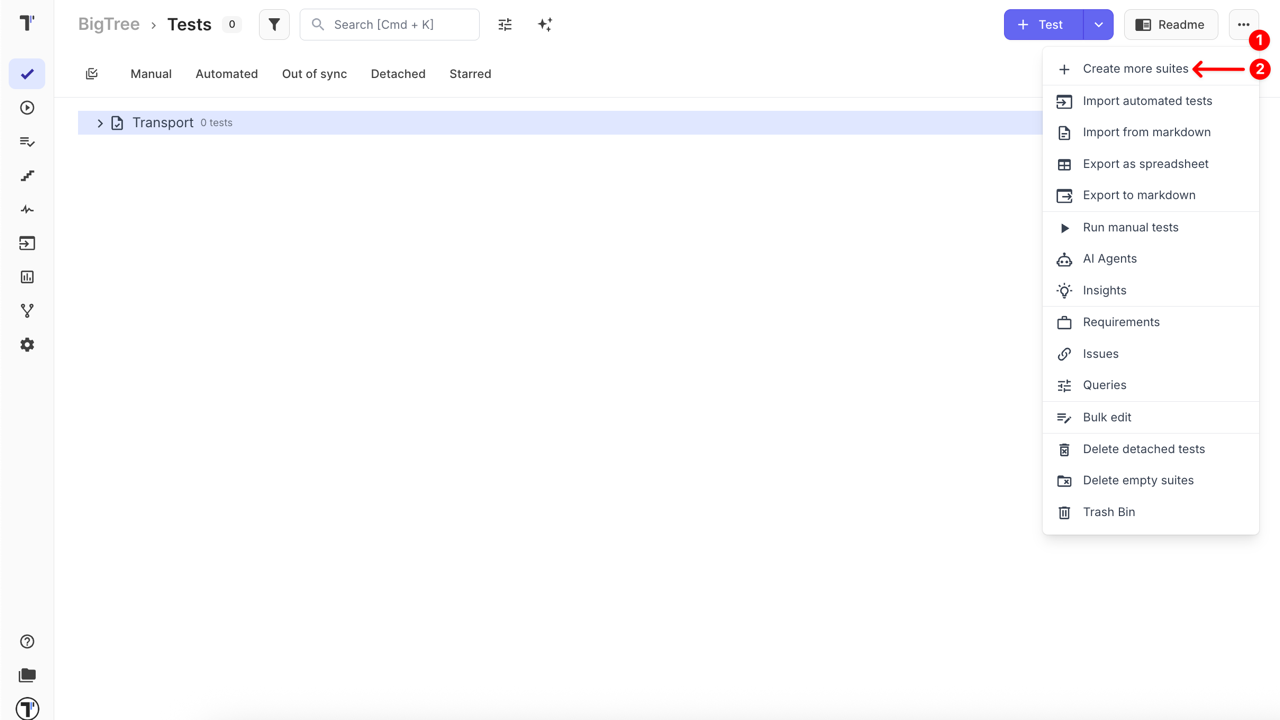Image resolution: width=1280 pixels, height=720 pixels.
Task: Open the branching icon in the sidebar
Action: click(27, 310)
